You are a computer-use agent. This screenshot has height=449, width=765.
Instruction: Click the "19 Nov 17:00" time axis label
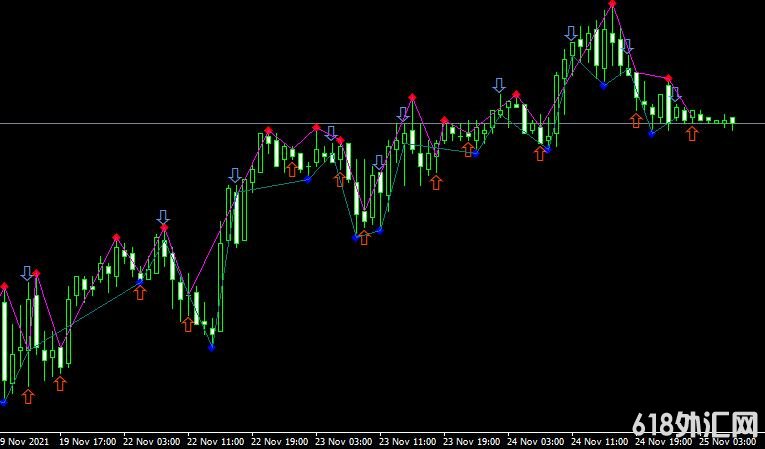pyautogui.click(x=89, y=441)
